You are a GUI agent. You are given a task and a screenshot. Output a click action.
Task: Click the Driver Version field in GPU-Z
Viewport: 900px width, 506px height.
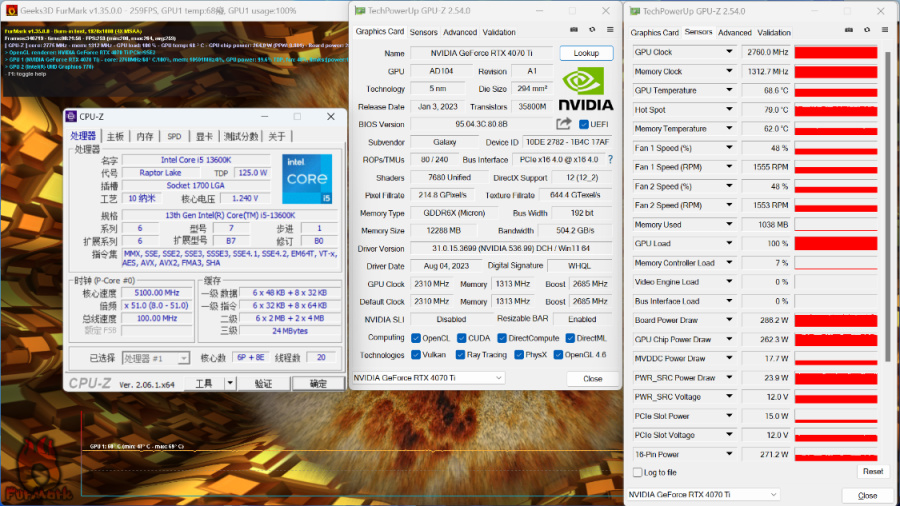pos(511,248)
